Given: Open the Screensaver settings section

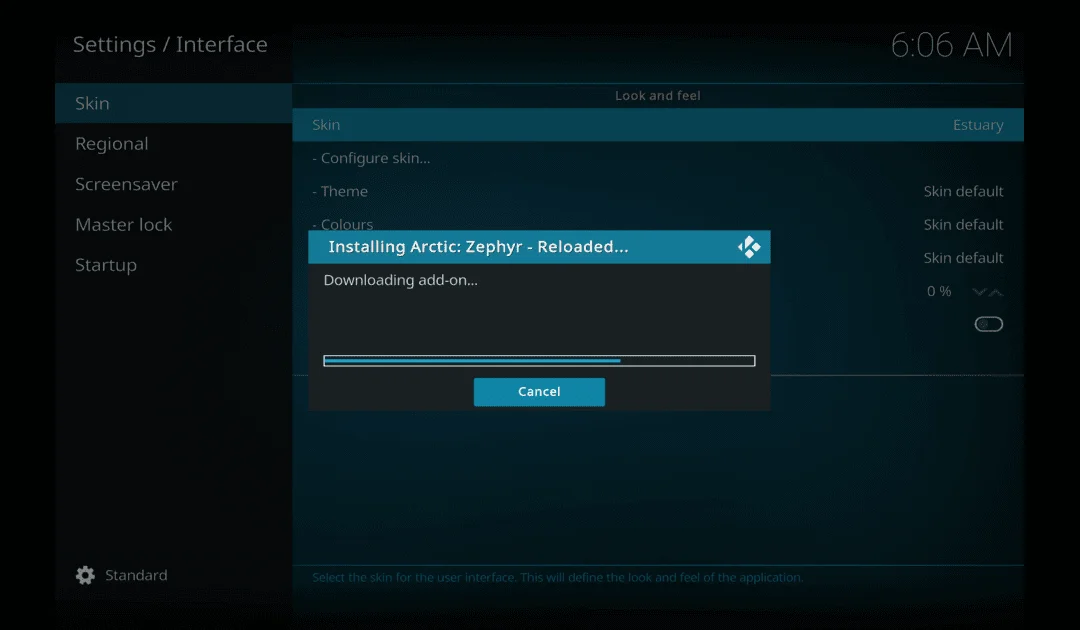Looking at the screenshot, I should pos(126,184).
